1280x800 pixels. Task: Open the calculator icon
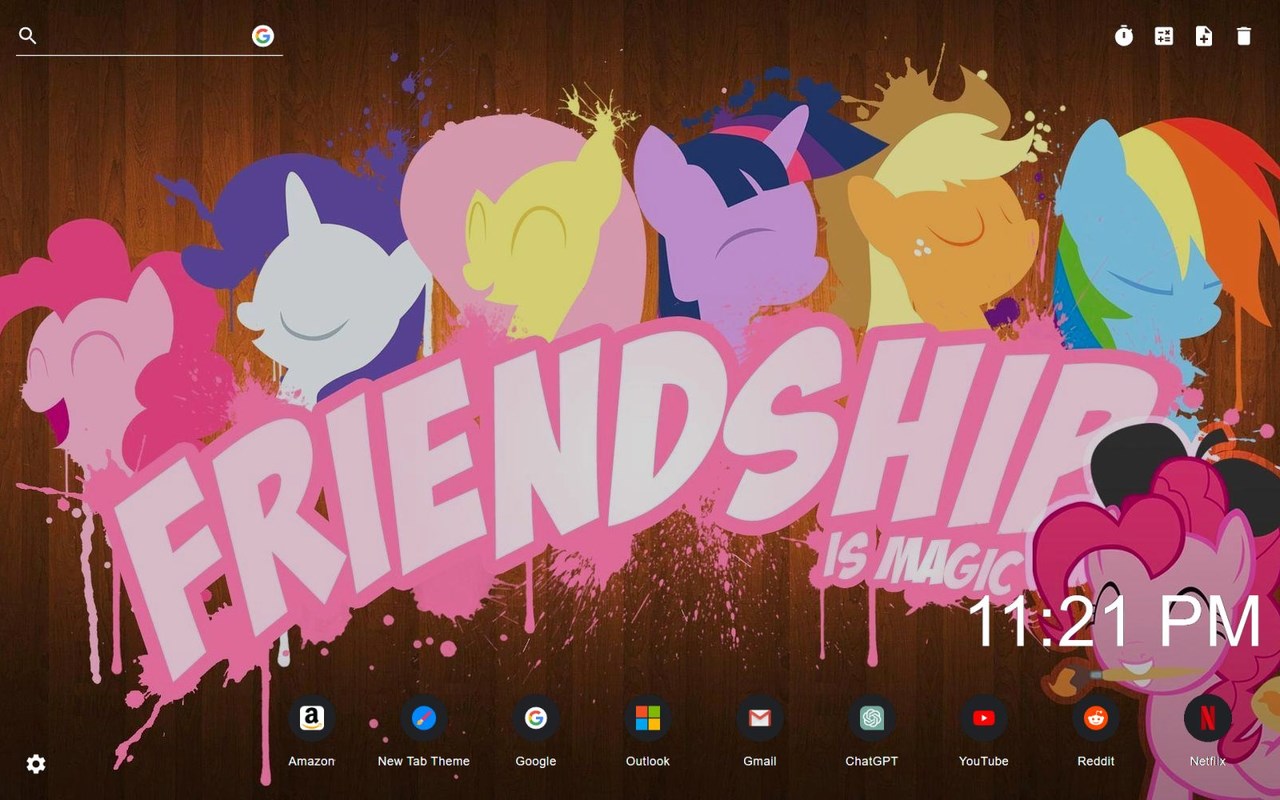pos(1164,36)
